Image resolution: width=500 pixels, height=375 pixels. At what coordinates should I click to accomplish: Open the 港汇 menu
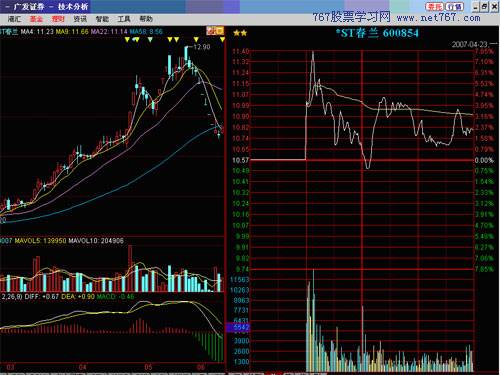pos(15,19)
